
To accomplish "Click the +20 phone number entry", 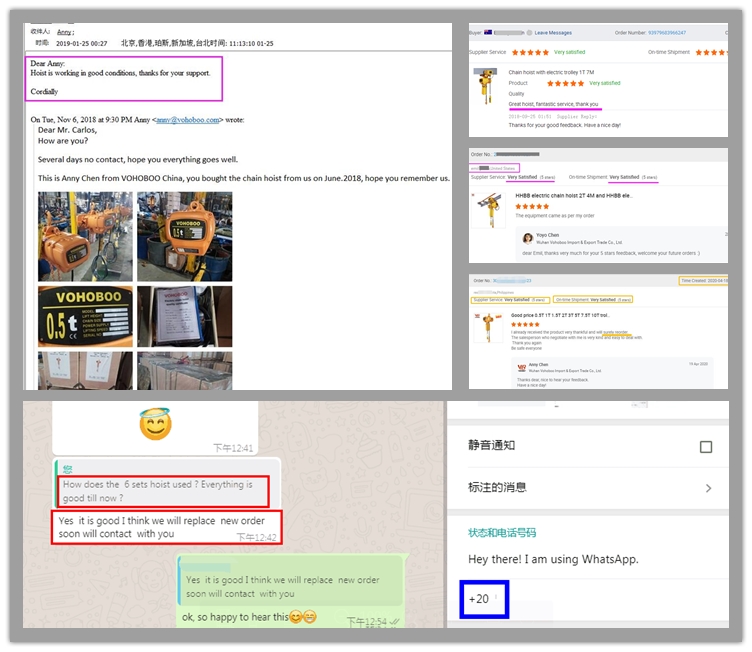I will pos(484,598).
